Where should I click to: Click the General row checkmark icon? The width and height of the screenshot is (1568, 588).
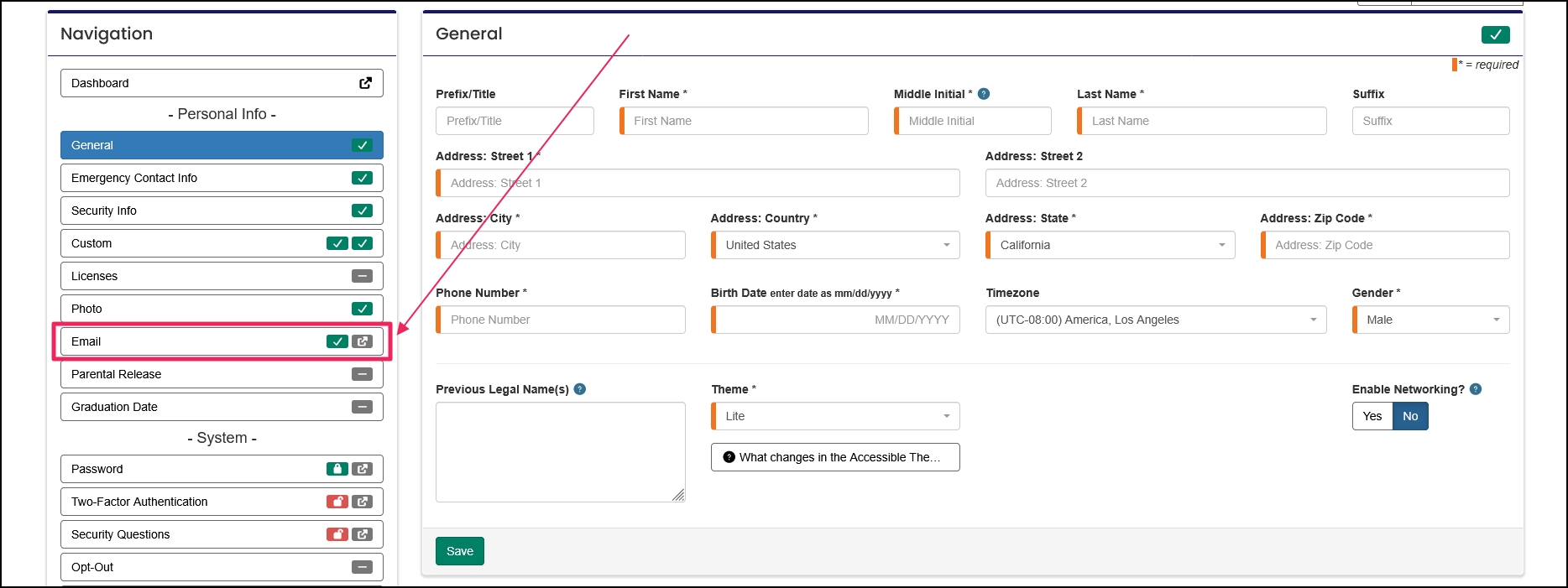[362, 145]
